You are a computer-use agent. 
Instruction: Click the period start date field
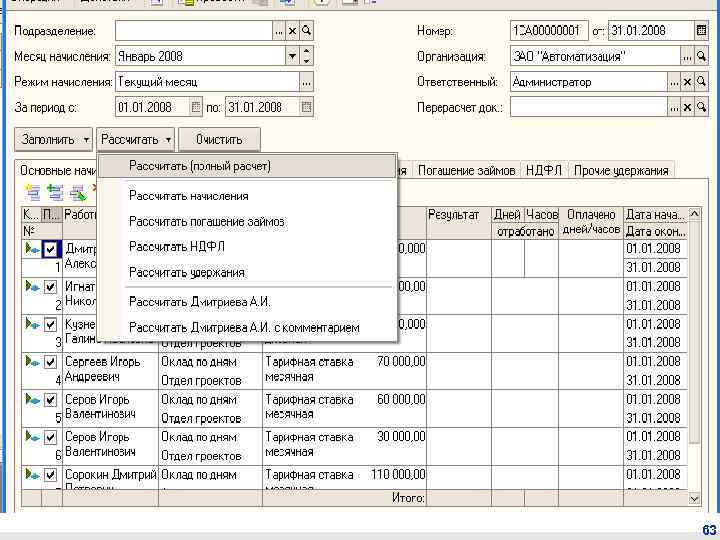point(152,107)
